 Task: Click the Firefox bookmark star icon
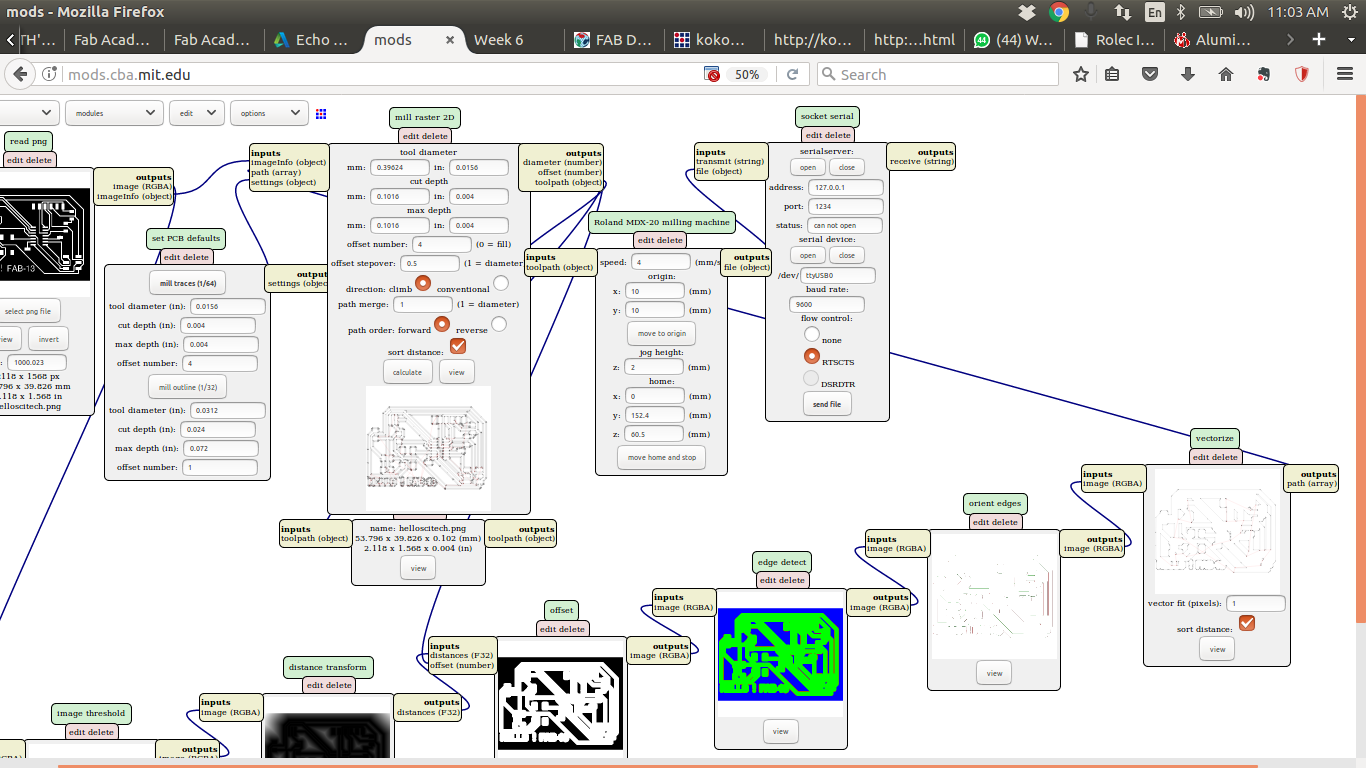tap(1081, 74)
